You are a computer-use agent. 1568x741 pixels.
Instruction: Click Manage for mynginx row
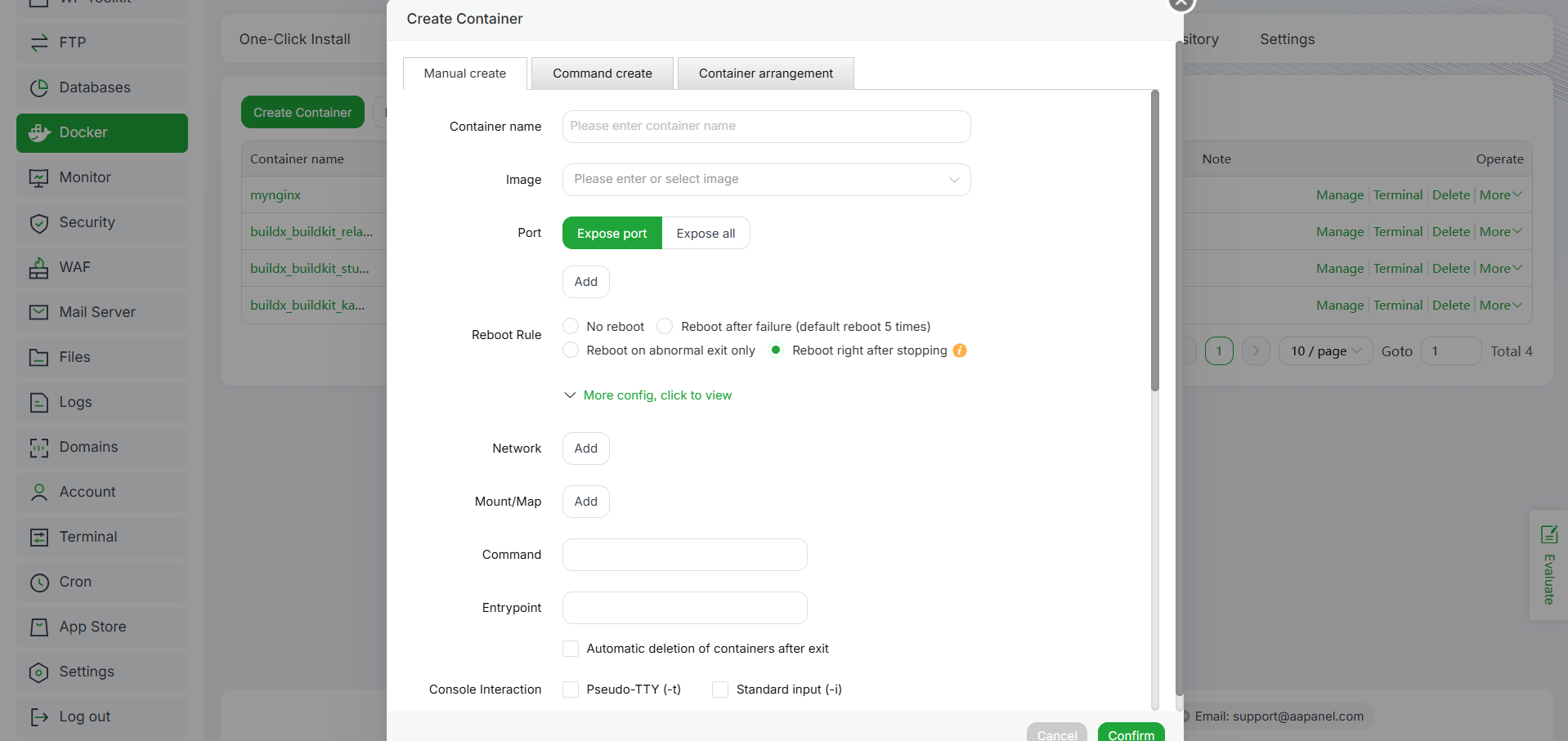(1340, 195)
